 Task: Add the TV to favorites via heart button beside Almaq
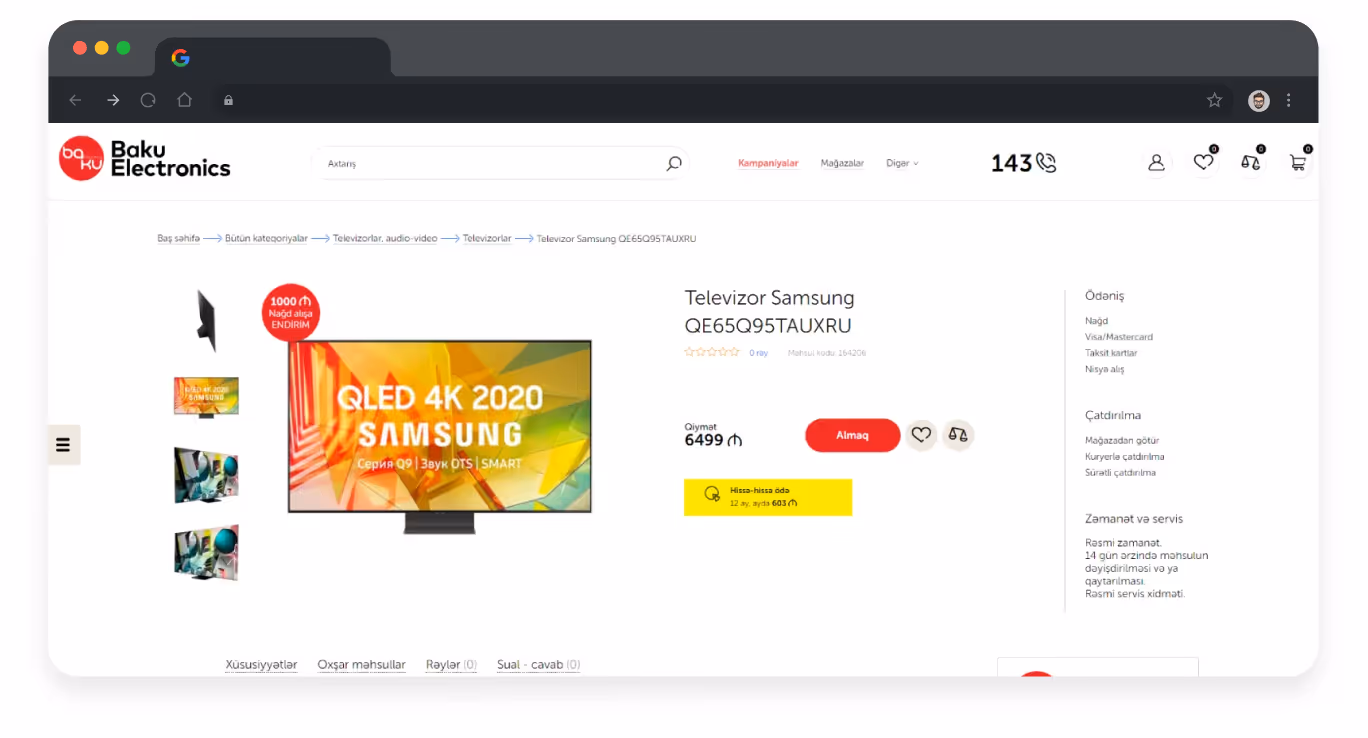922,435
